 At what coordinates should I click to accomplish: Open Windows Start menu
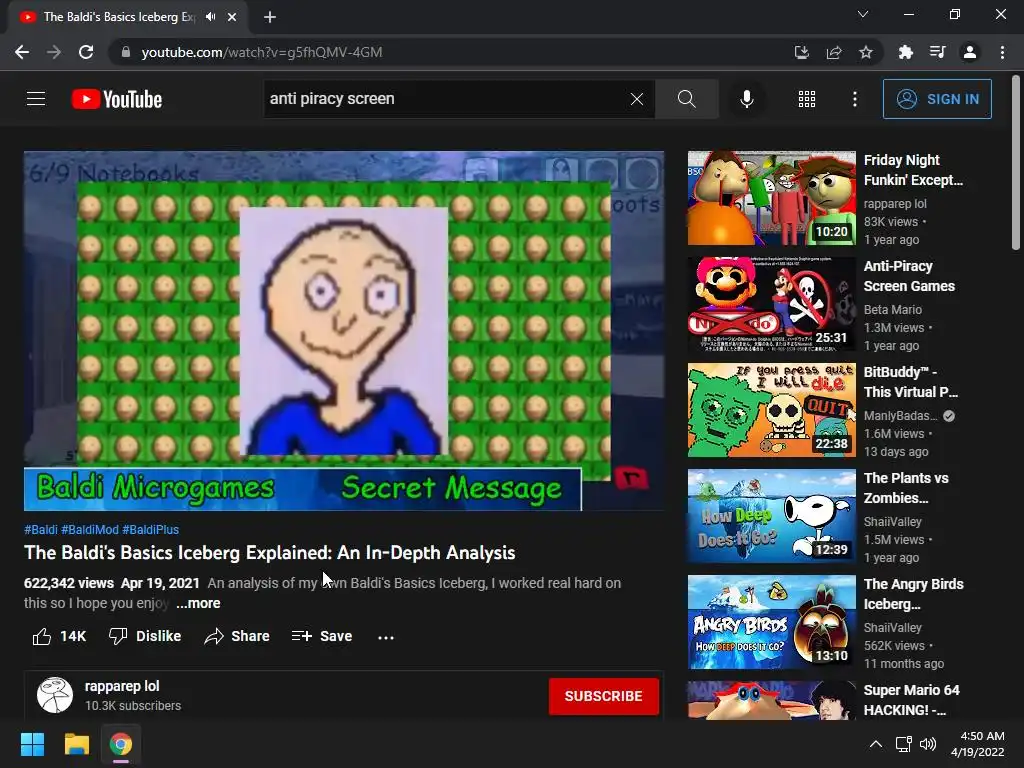click(32, 744)
